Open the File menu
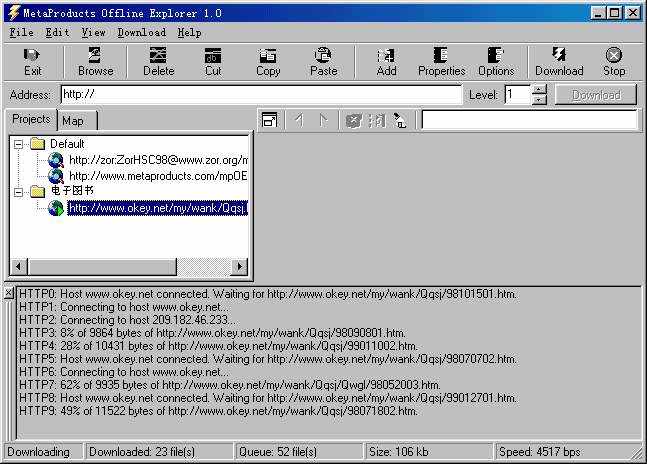647x464 pixels. point(21,32)
